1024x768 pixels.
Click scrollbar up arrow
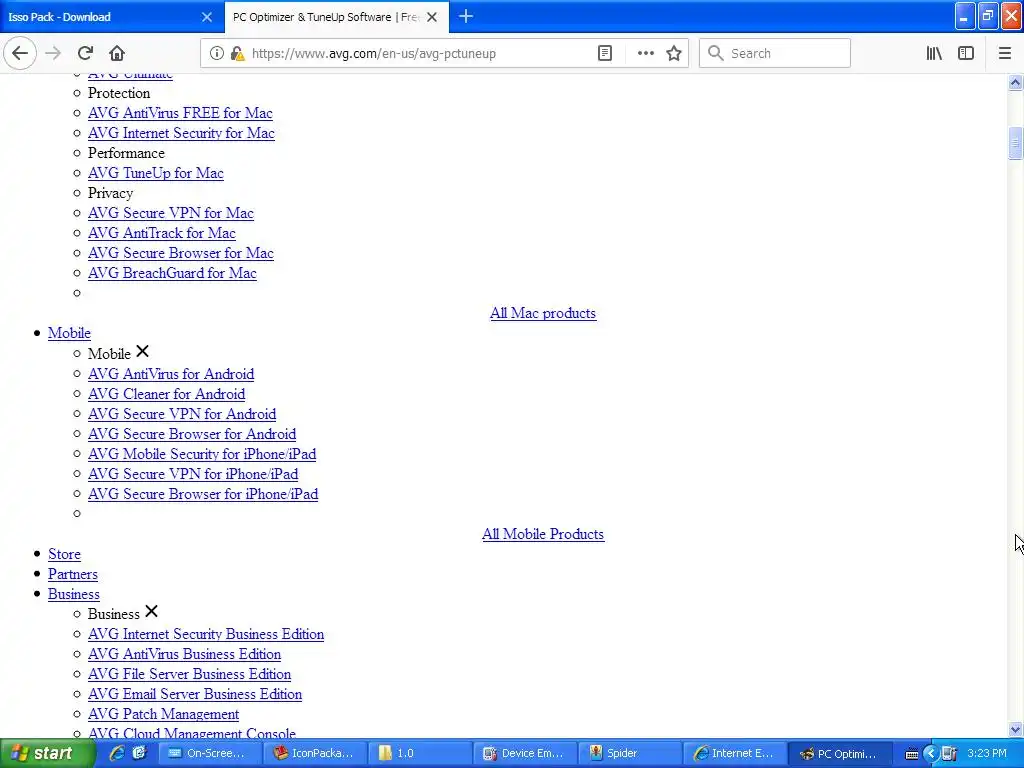pos(1015,82)
